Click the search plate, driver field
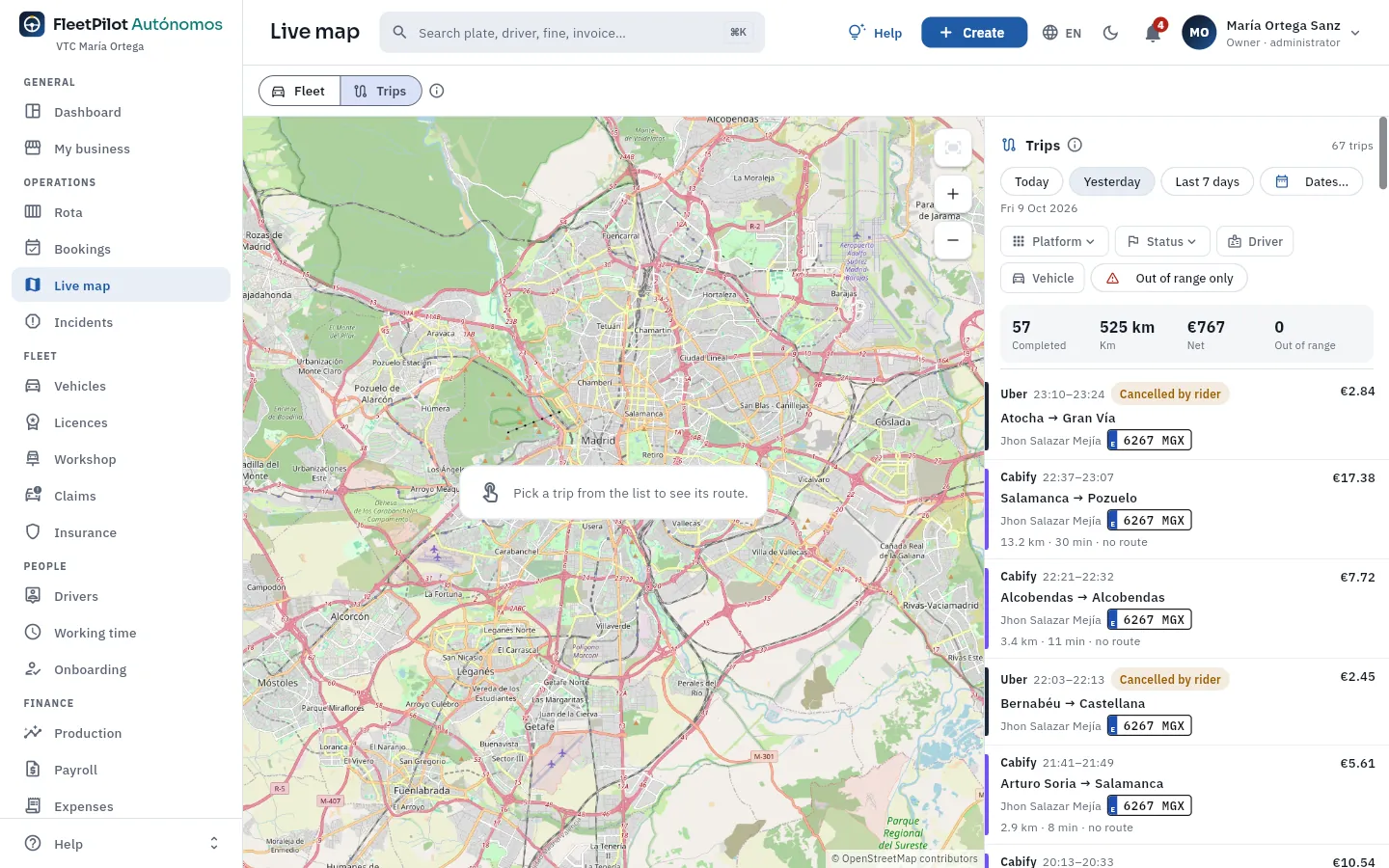1389x868 pixels. point(572,33)
